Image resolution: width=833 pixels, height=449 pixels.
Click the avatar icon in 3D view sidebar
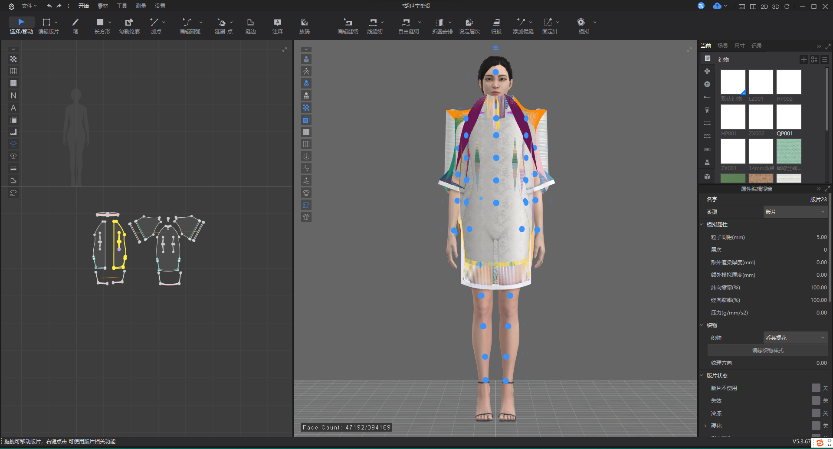(x=306, y=59)
